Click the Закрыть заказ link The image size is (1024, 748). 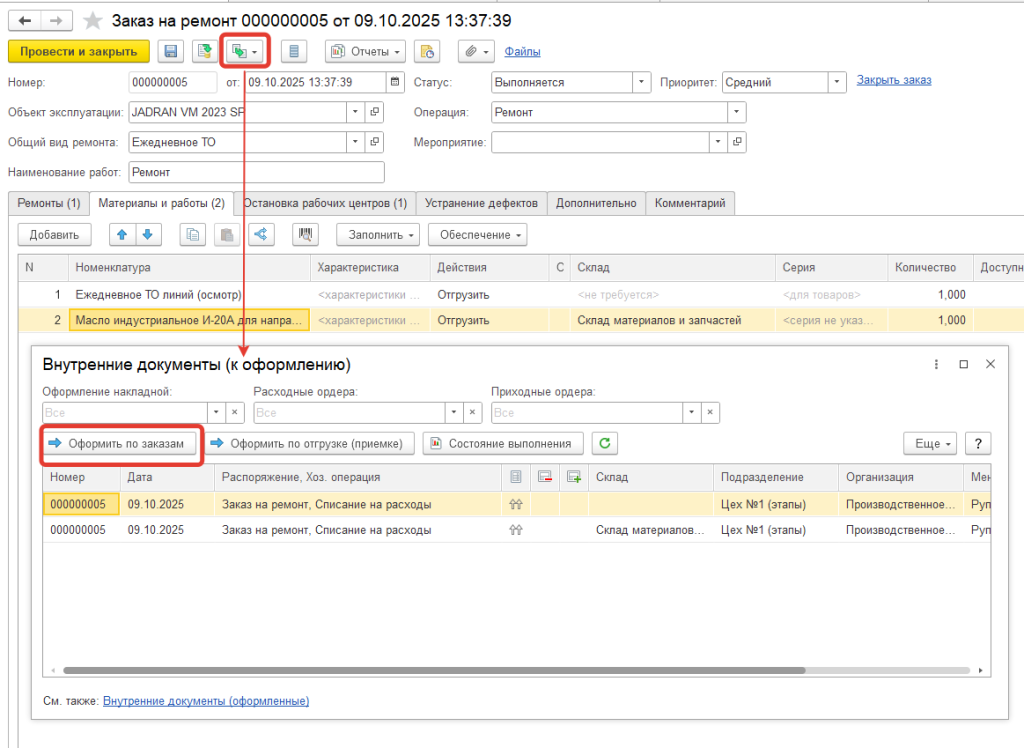click(x=893, y=80)
